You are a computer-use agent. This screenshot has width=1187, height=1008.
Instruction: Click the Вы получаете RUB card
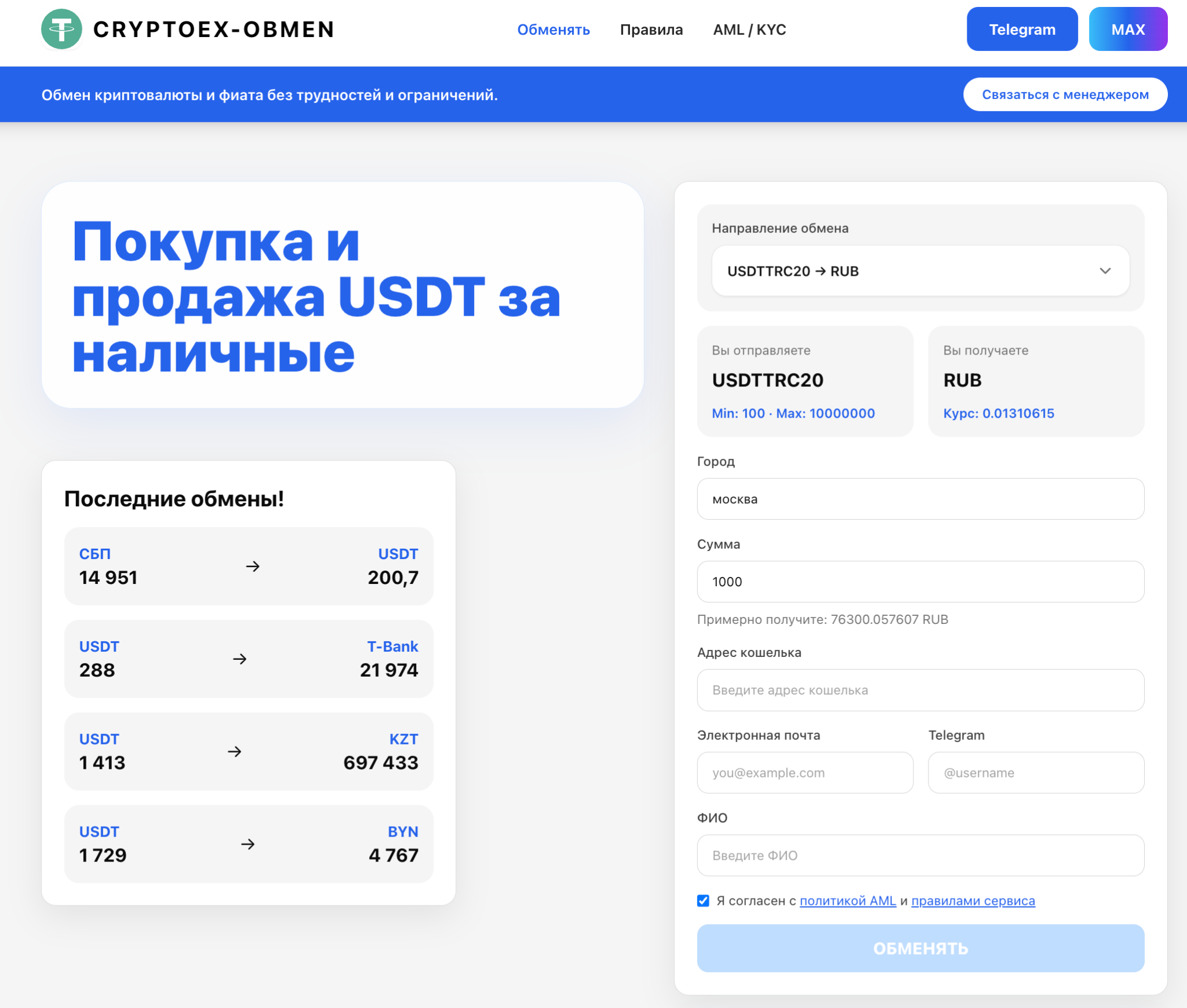[1036, 381]
